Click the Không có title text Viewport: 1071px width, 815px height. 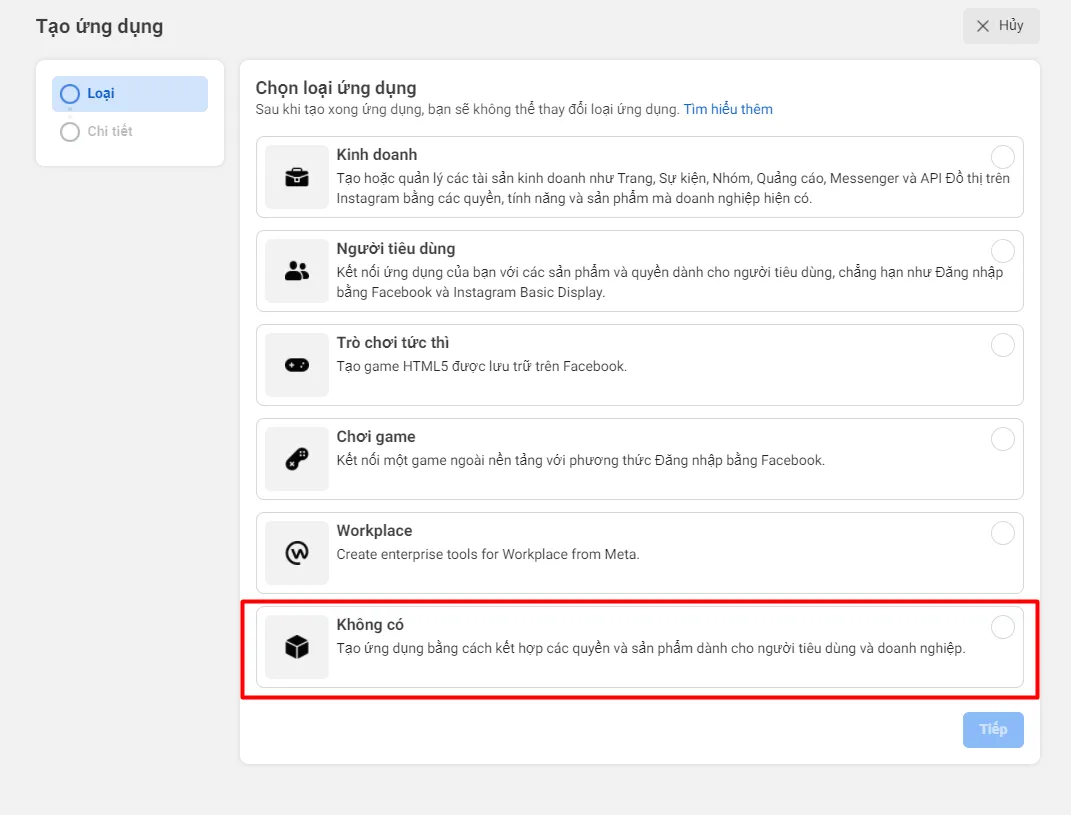370,624
